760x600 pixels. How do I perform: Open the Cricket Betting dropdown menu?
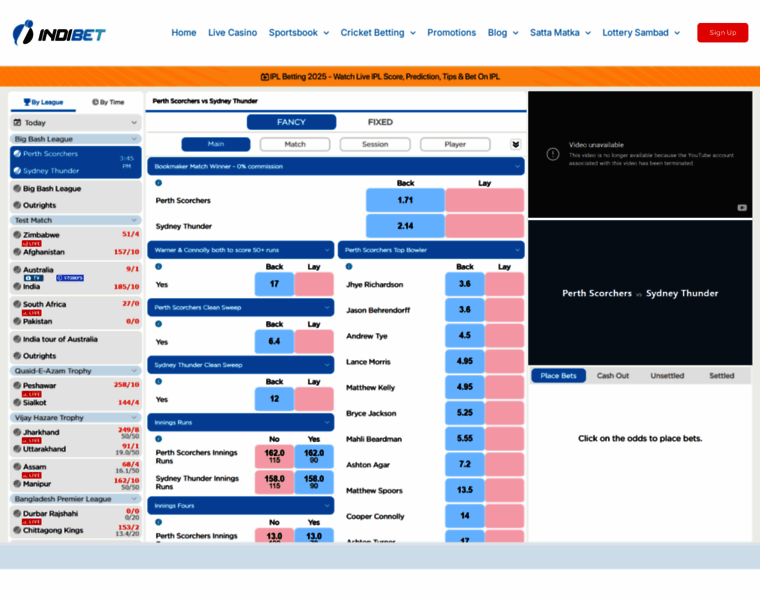pos(378,32)
